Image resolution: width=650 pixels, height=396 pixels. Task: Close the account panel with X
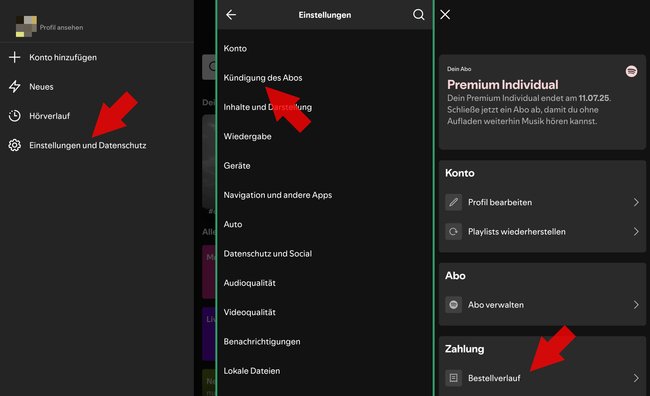click(445, 15)
